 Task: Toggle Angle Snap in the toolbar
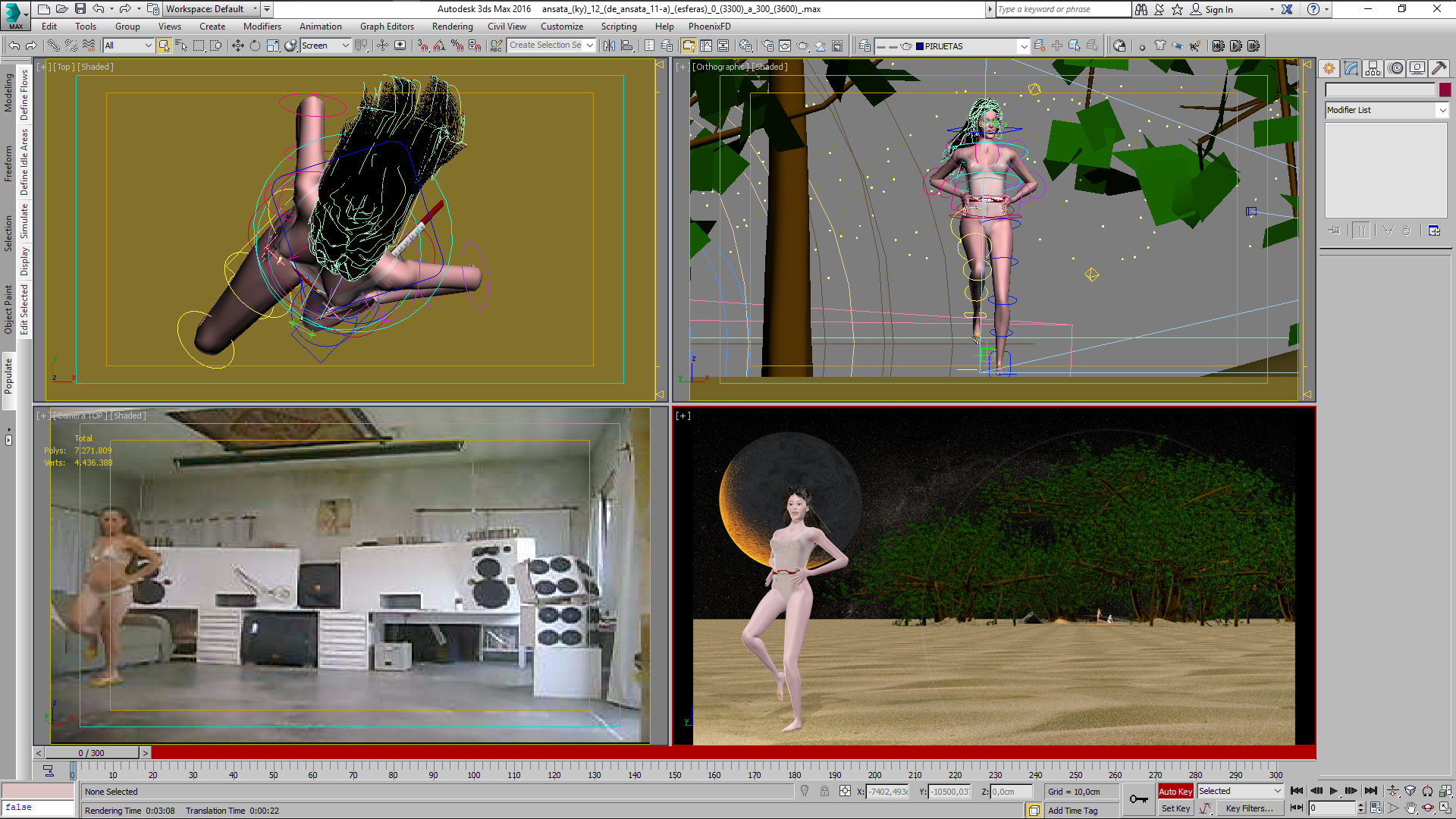(440, 45)
